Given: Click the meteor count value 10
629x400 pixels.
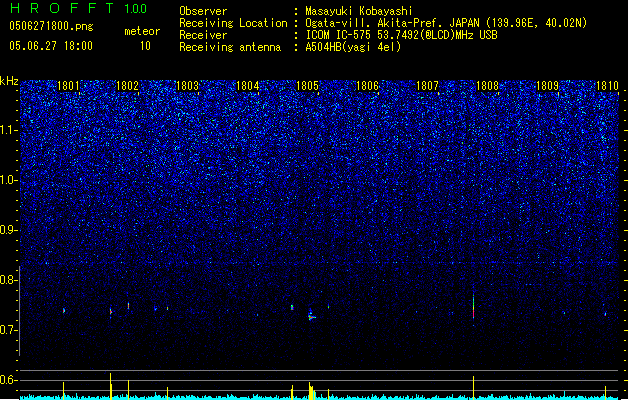Looking at the screenshot, I should tap(145, 46).
